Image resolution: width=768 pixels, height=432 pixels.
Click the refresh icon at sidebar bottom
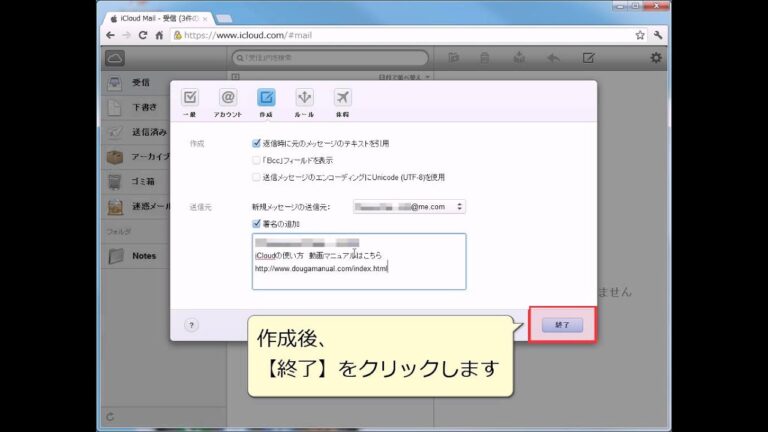(110, 417)
